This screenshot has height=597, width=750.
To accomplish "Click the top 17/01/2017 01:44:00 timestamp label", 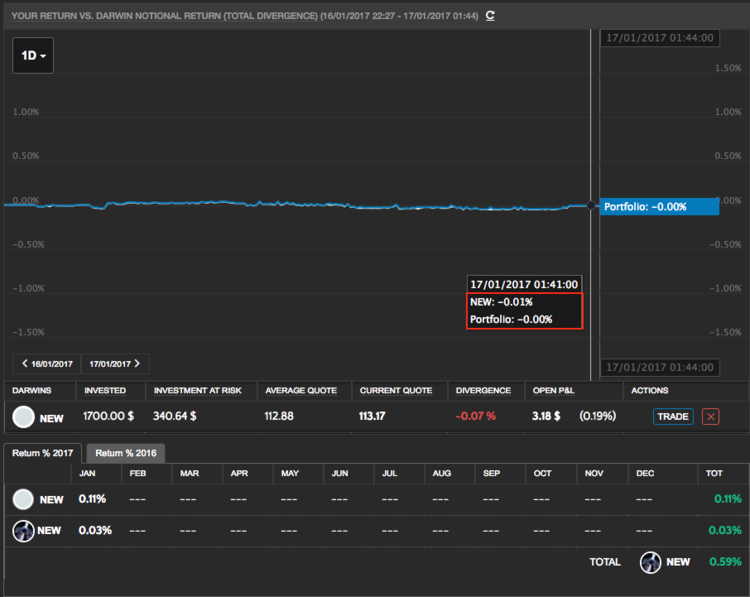I will pyautogui.click(x=658, y=37).
